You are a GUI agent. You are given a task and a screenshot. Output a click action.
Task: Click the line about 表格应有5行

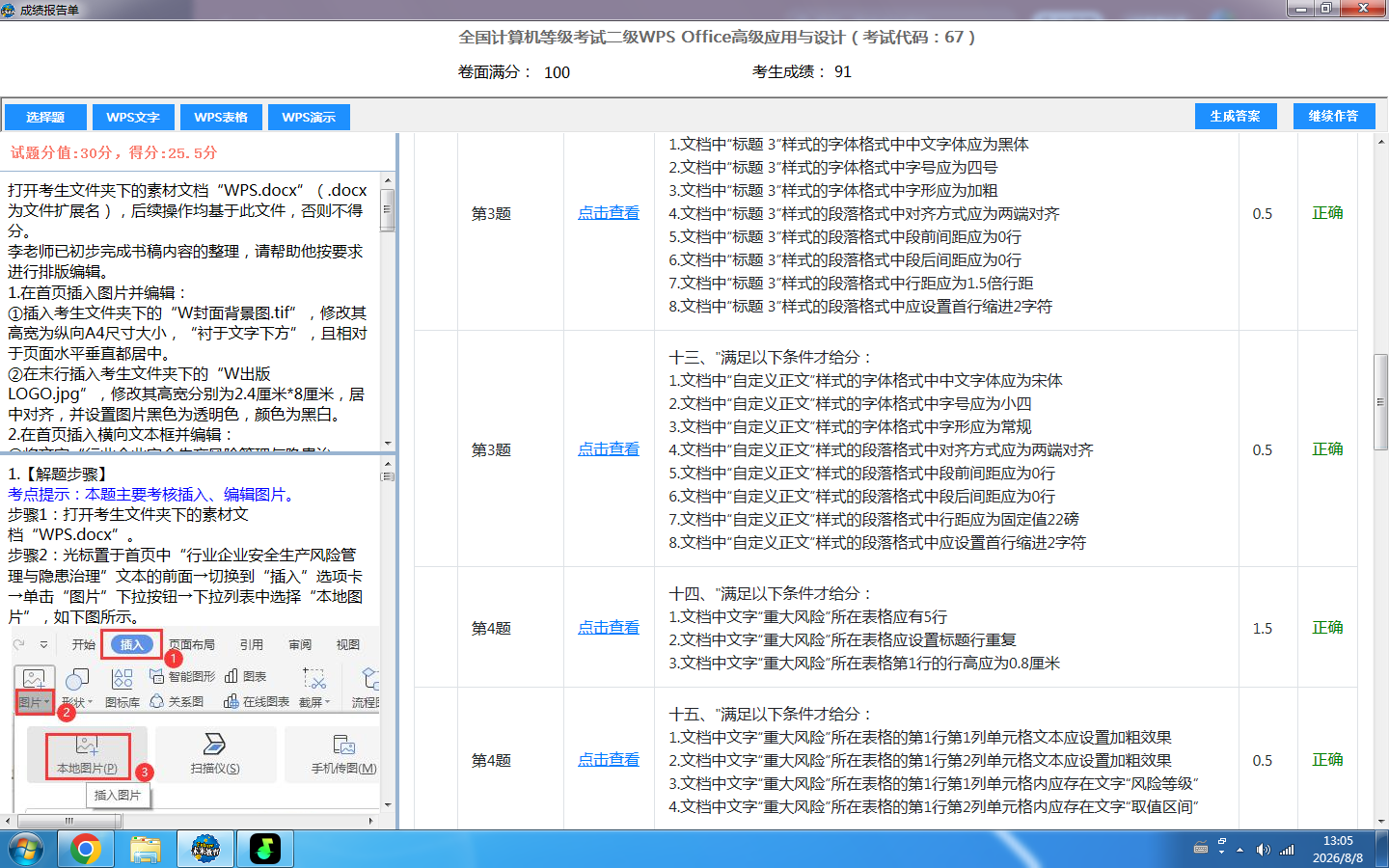[x=808, y=616]
